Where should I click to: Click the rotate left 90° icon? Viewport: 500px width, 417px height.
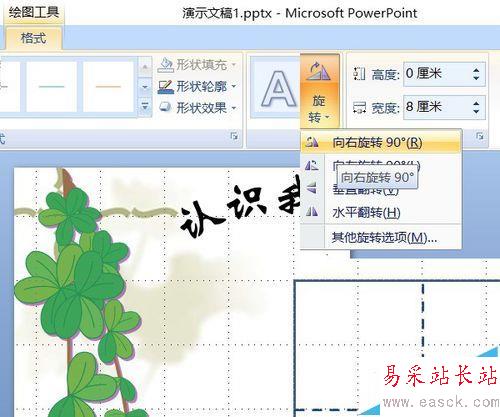[x=312, y=165]
